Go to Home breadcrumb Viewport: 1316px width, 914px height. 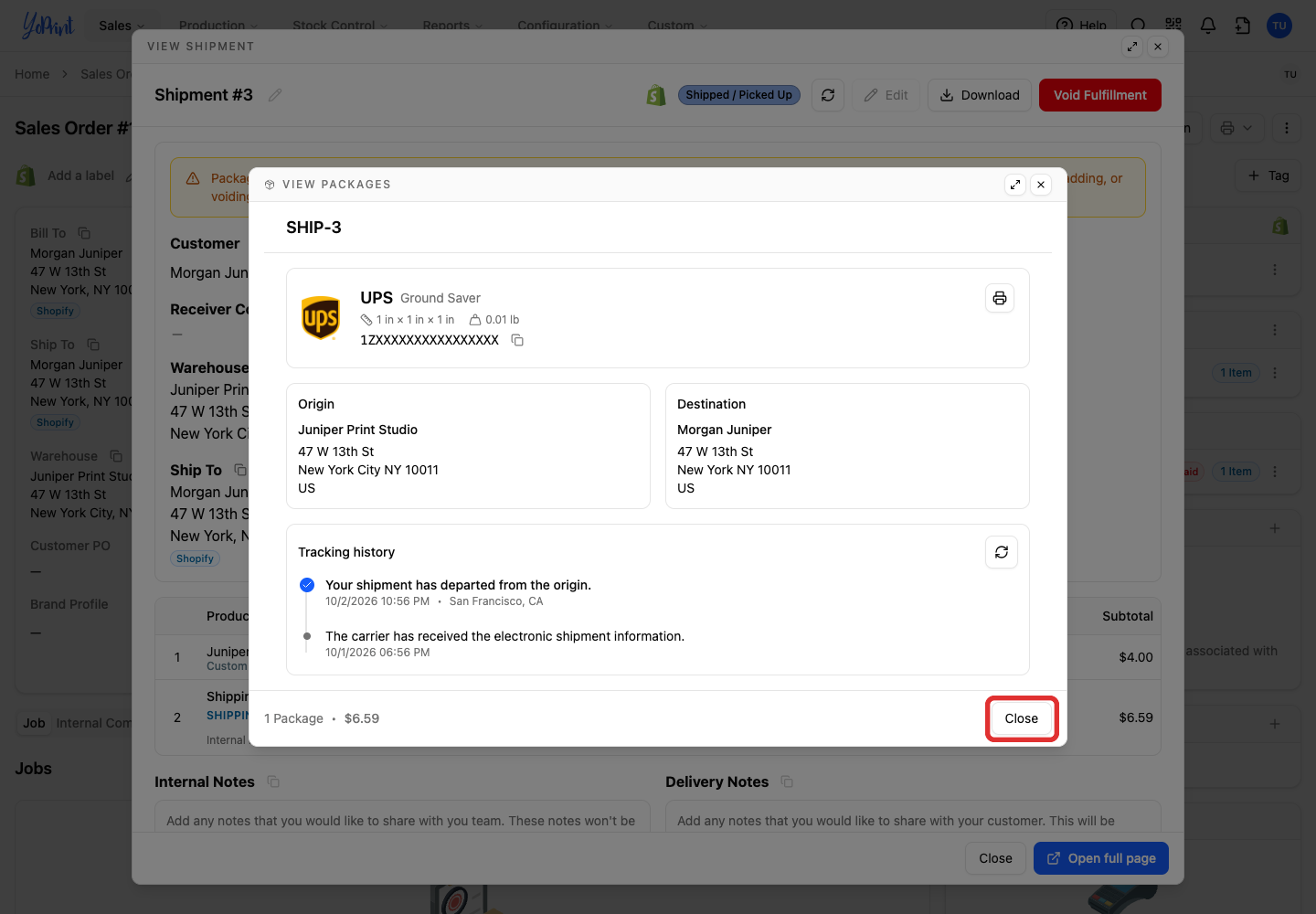click(x=32, y=74)
